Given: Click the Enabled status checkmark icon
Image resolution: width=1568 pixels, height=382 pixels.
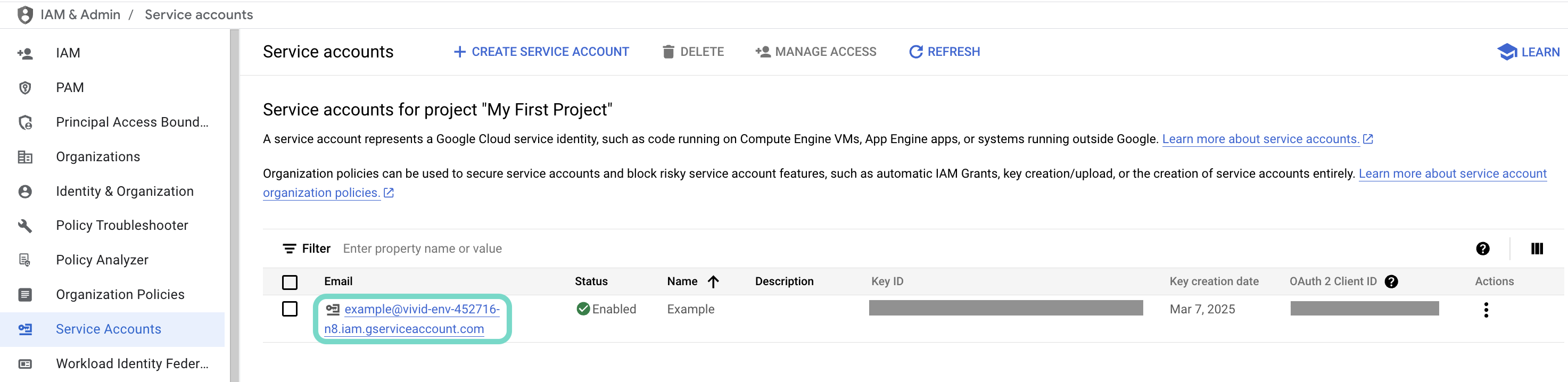Looking at the screenshot, I should 582,310.
